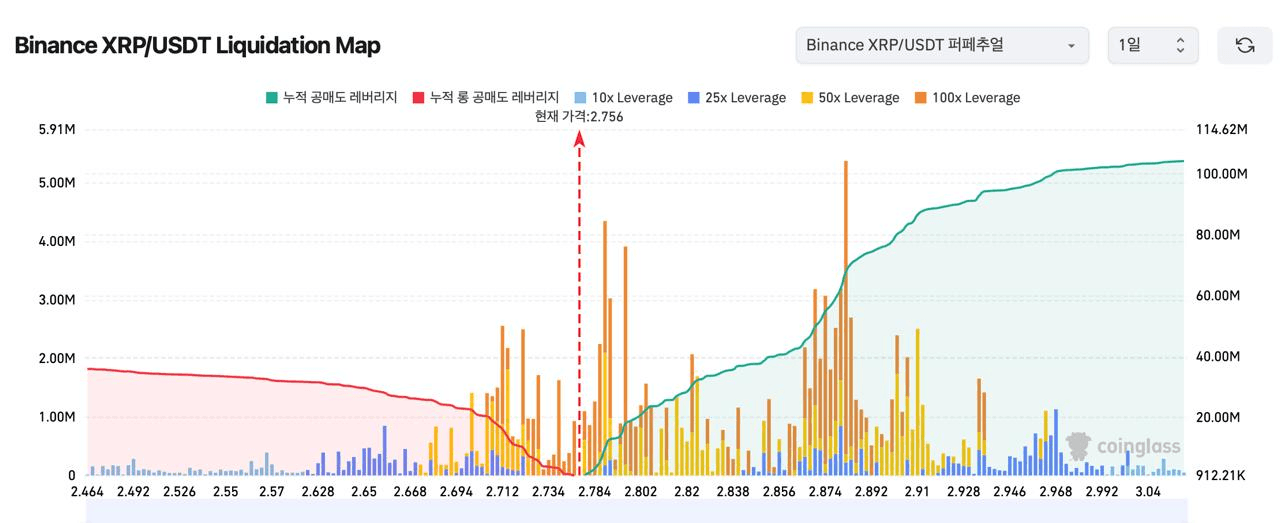Click the 5.91M left axis label
Screen dimensions: 1280x523
[x=57, y=130]
